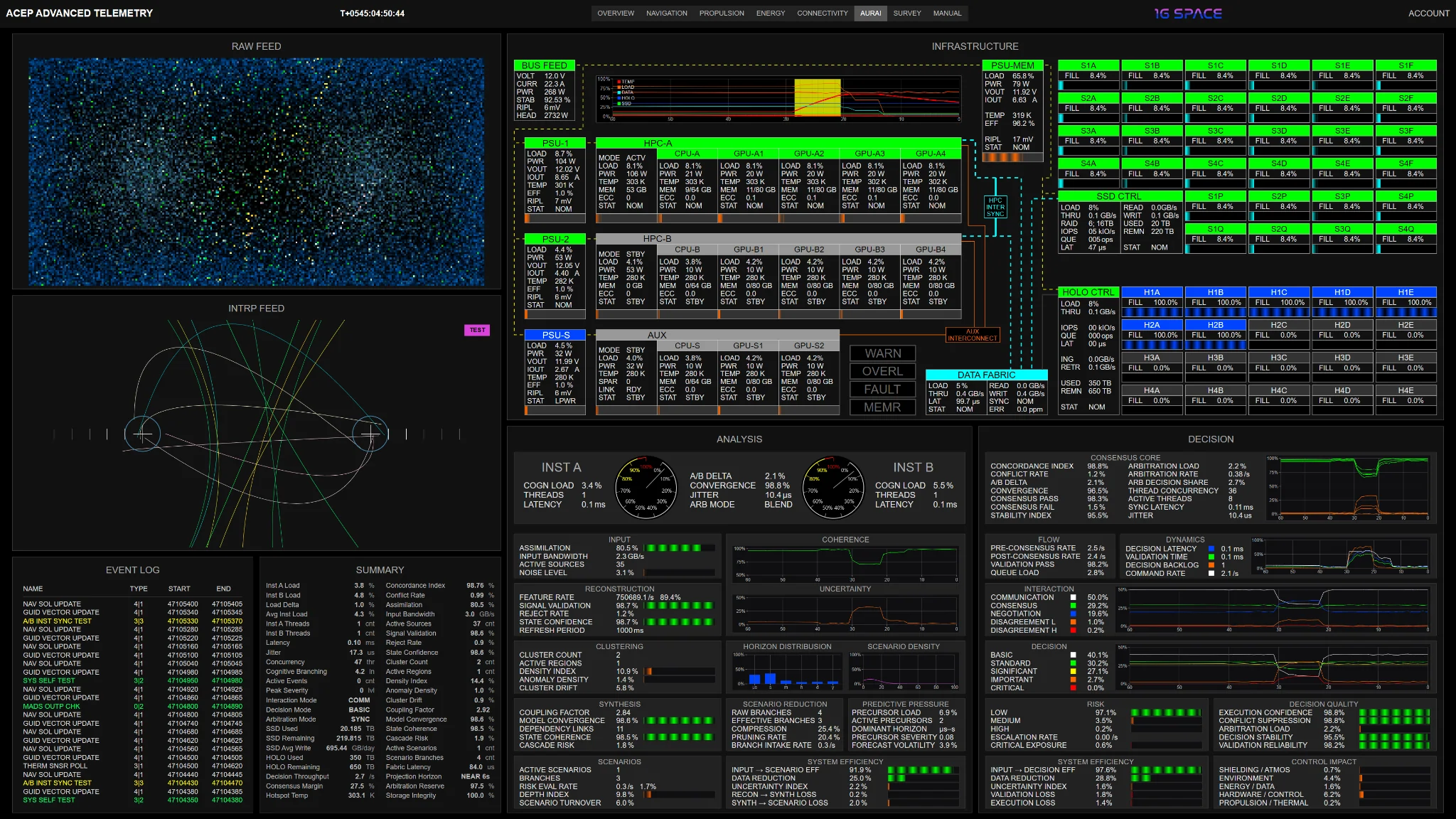Click the white COMMUNICATION color swatch
The width and height of the screenshot is (1456, 819).
[1073, 598]
